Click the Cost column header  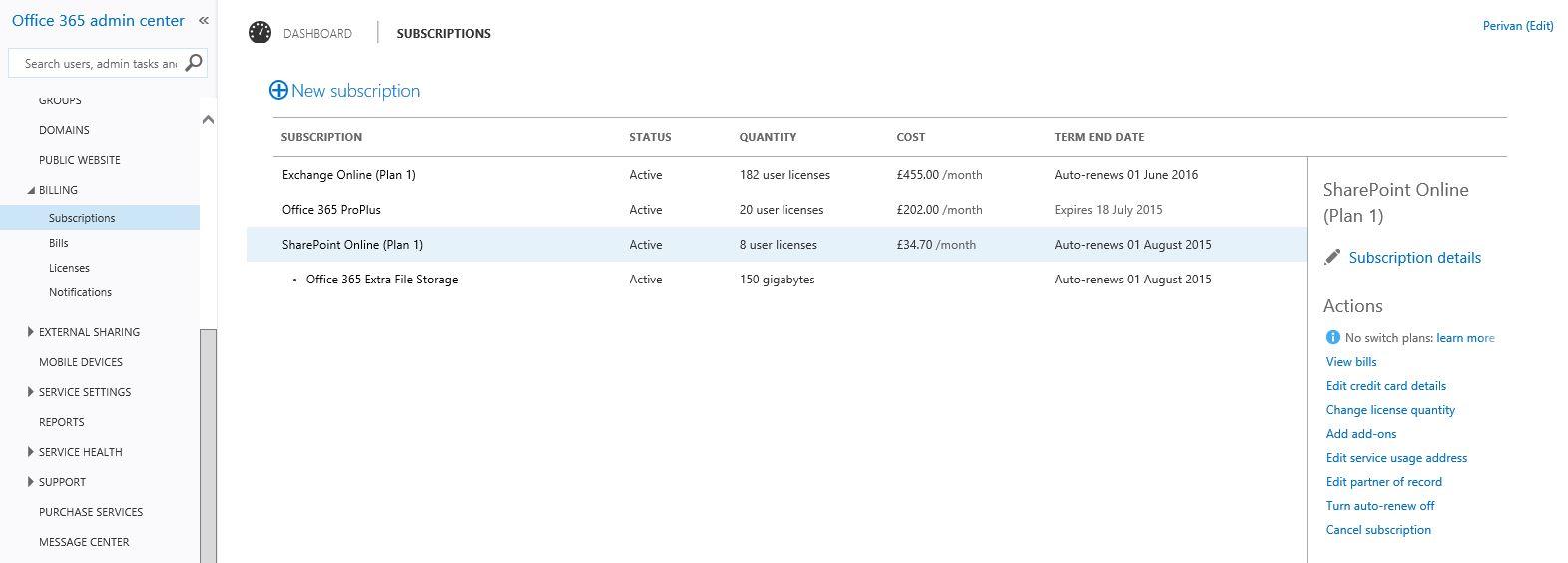click(x=911, y=137)
